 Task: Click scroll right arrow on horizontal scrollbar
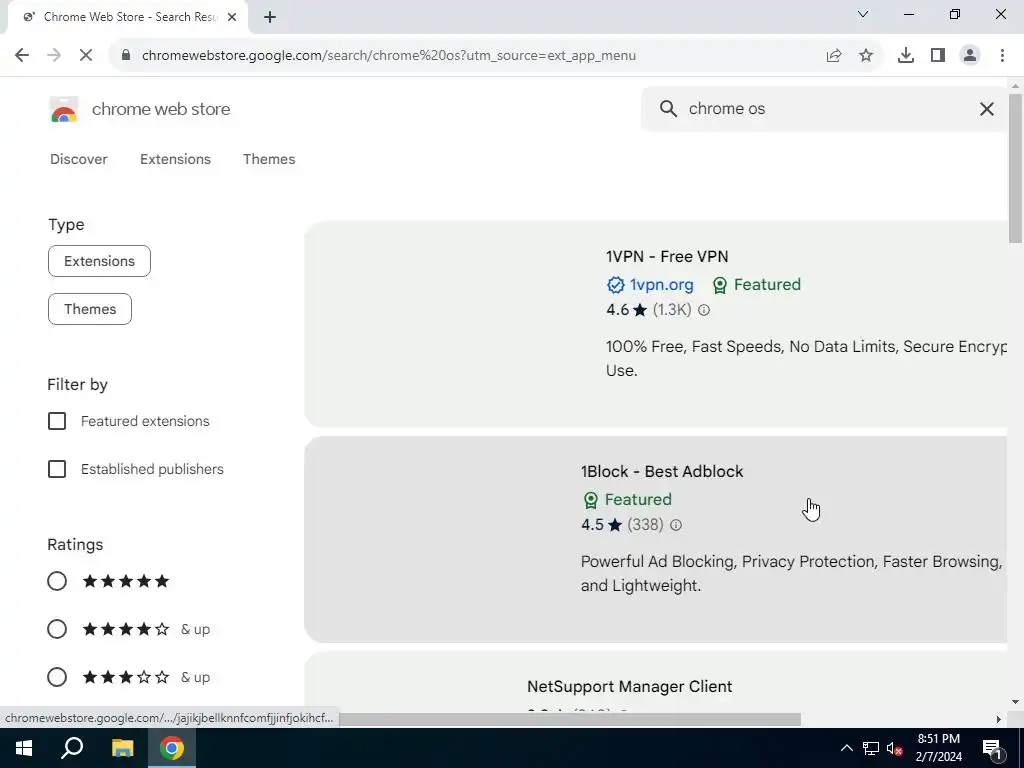[999, 720]
